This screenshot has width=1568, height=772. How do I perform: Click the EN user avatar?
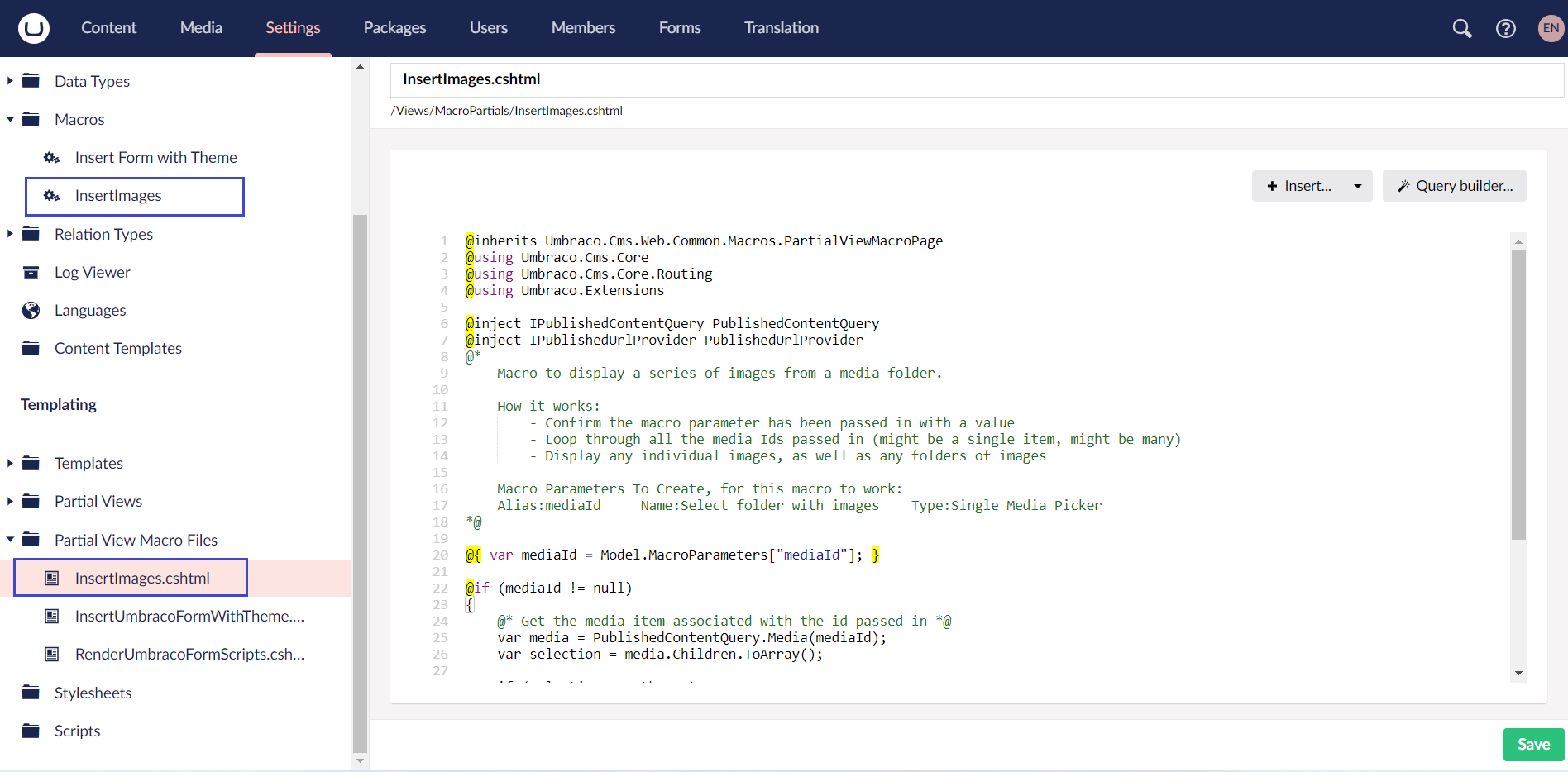pyautogui.click(x=1550, y=28)
